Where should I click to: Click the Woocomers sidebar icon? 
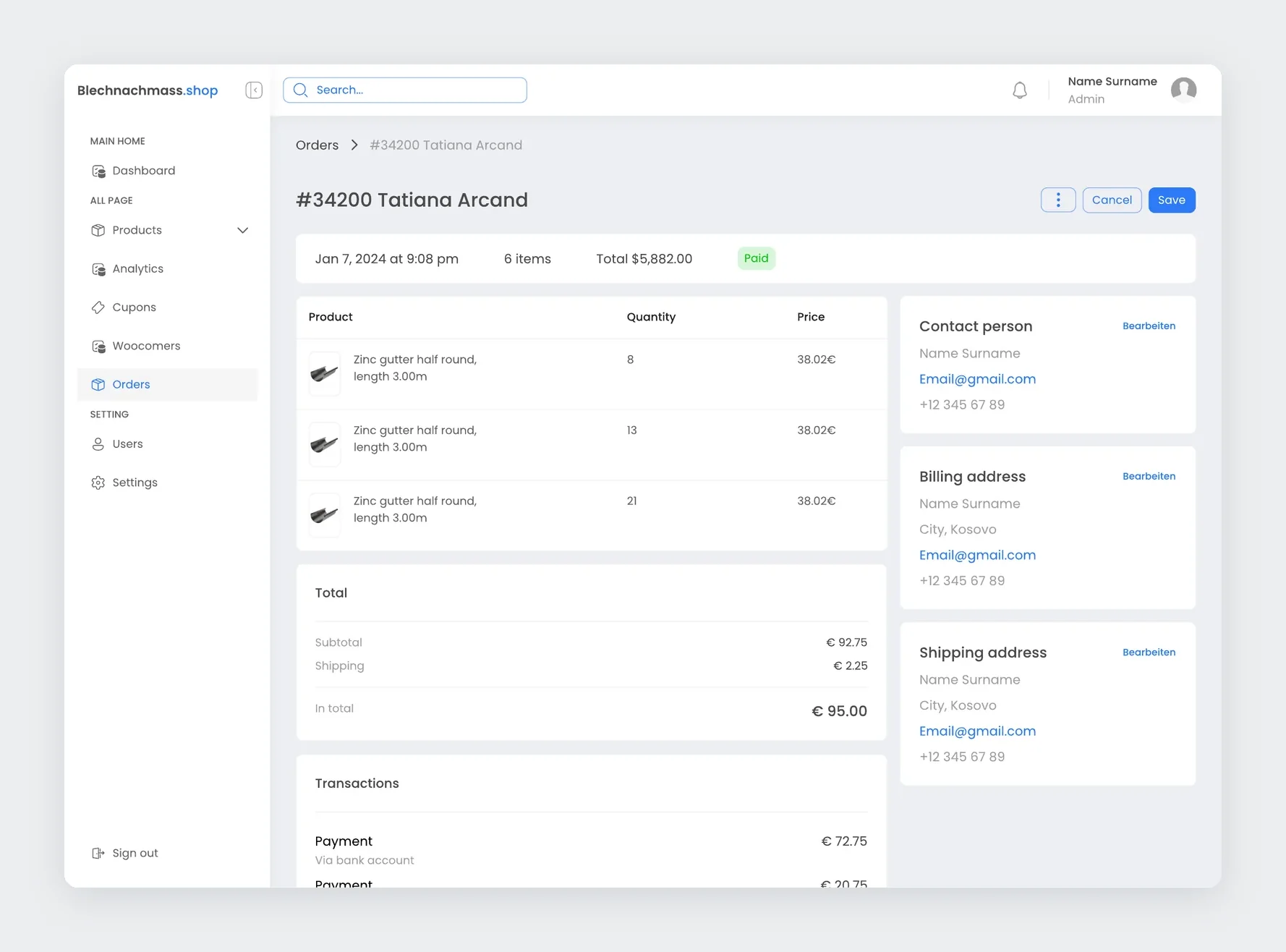pyautogui.click(x=98, y=347)
